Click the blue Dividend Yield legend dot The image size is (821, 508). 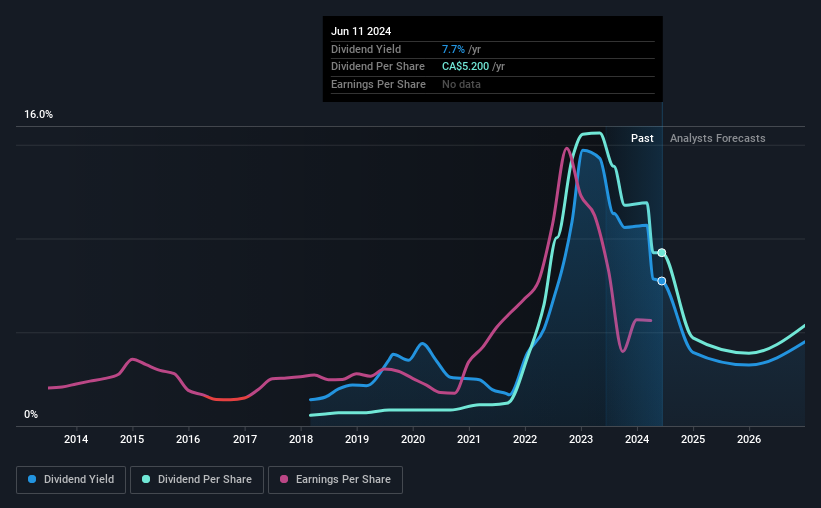click(x=32, y=479)
